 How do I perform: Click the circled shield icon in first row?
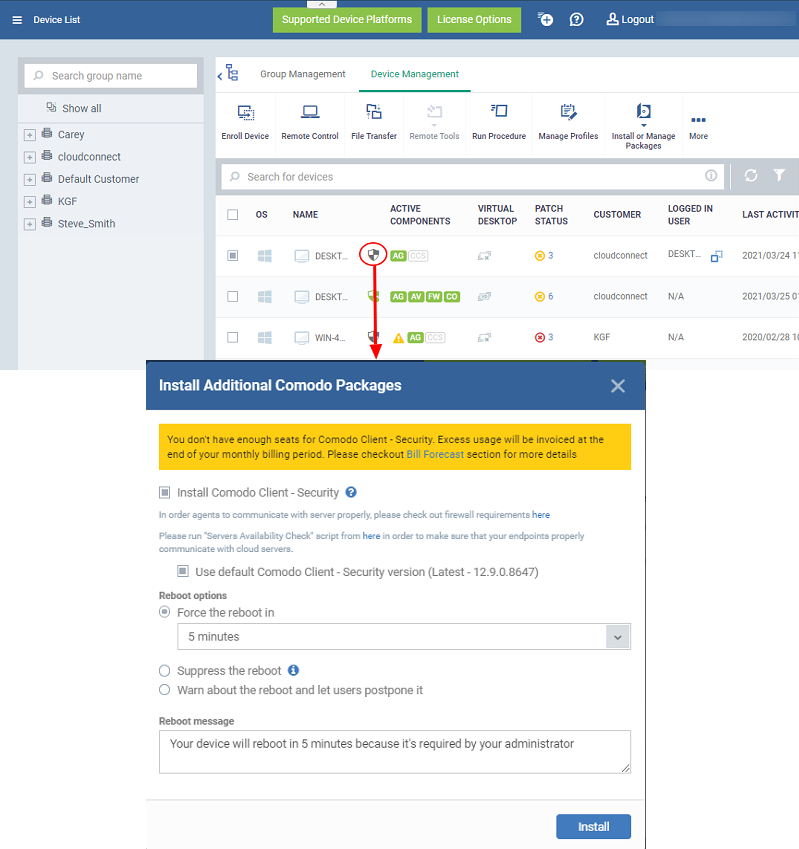point(373,254)
